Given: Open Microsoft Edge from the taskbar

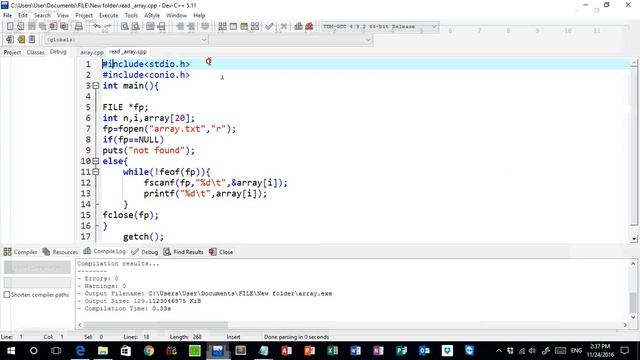Looking at the screenshot, I should click(80, 351).
